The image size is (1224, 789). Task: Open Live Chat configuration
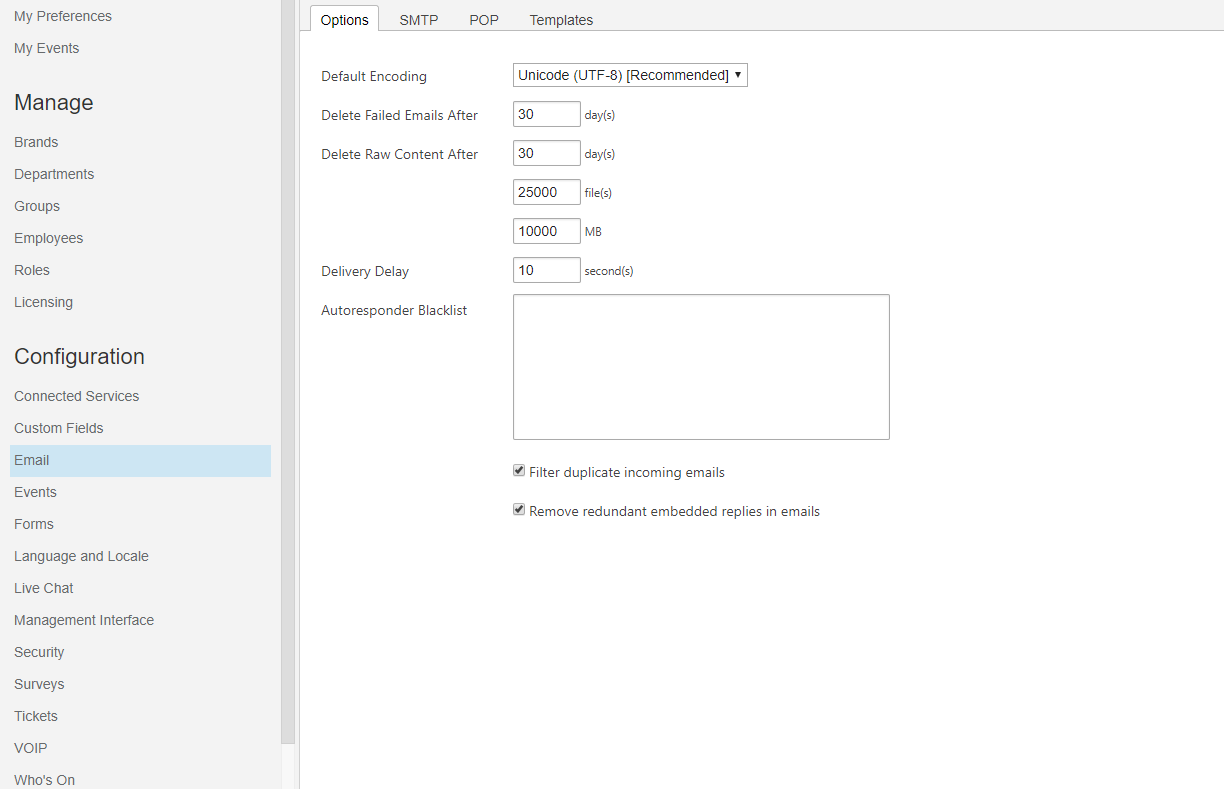coord(44,588)
